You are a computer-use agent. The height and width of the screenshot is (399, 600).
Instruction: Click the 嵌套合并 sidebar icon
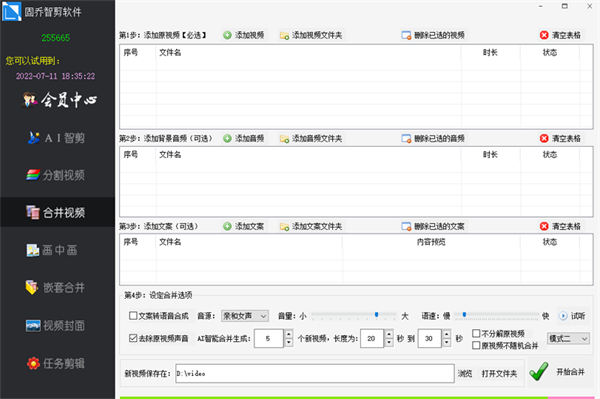point(32,287)
